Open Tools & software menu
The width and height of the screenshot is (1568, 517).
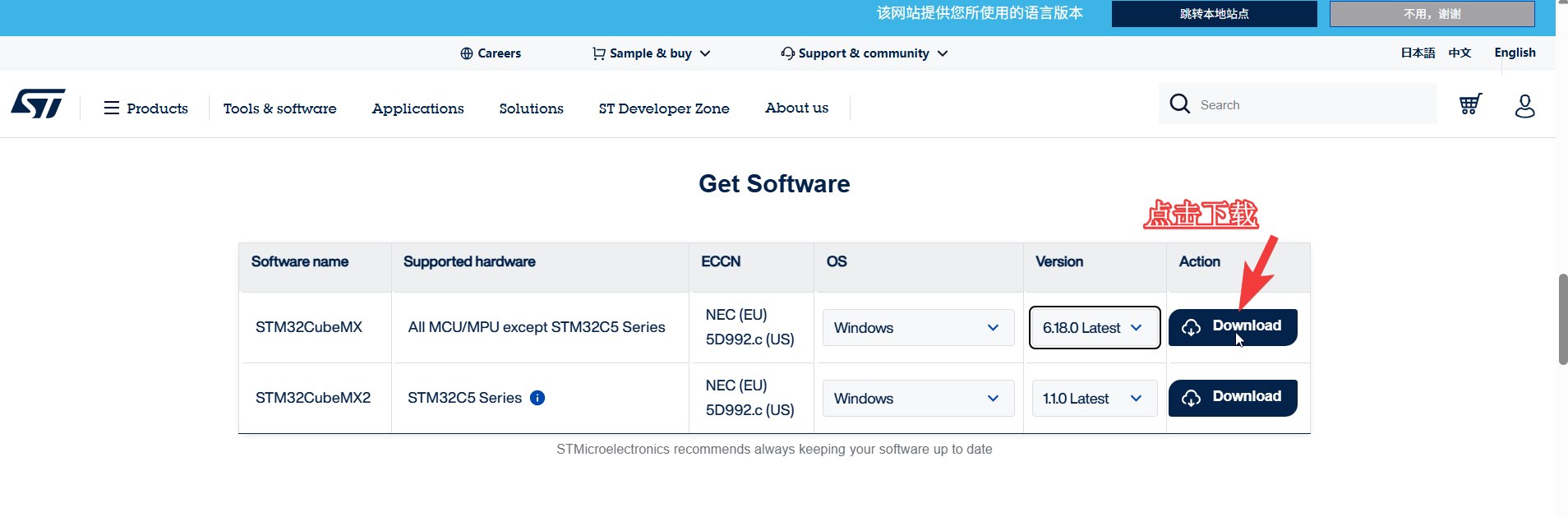point(279,108)
